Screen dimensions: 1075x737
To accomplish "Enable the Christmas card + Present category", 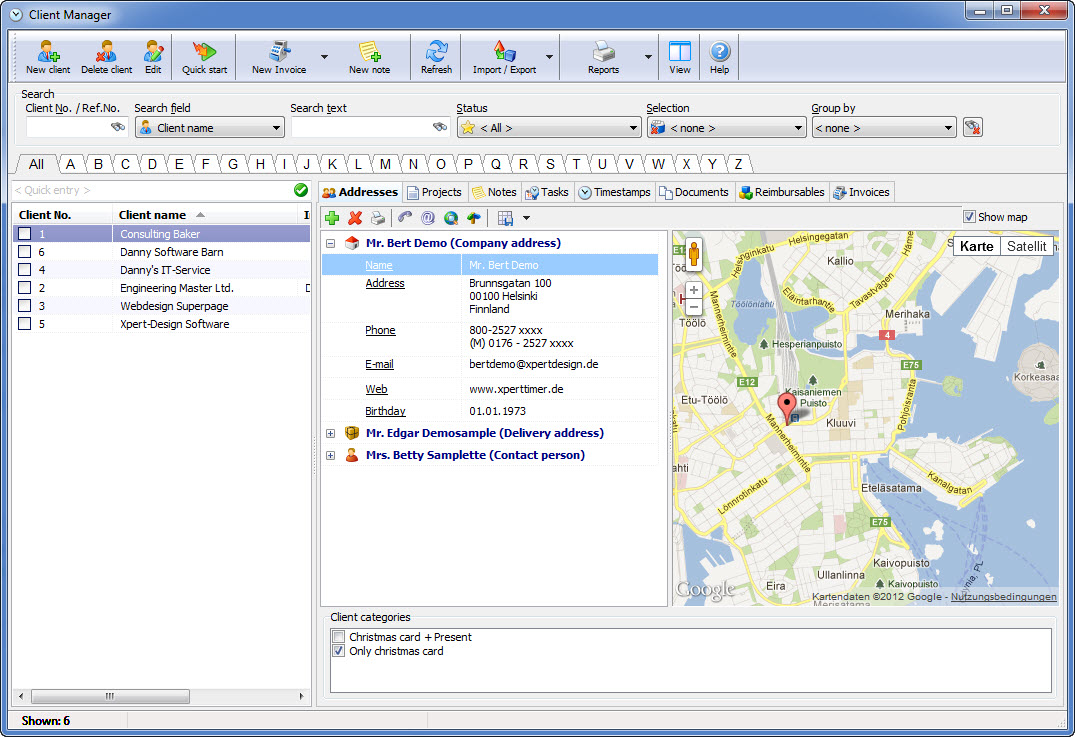I will point(339,637).
